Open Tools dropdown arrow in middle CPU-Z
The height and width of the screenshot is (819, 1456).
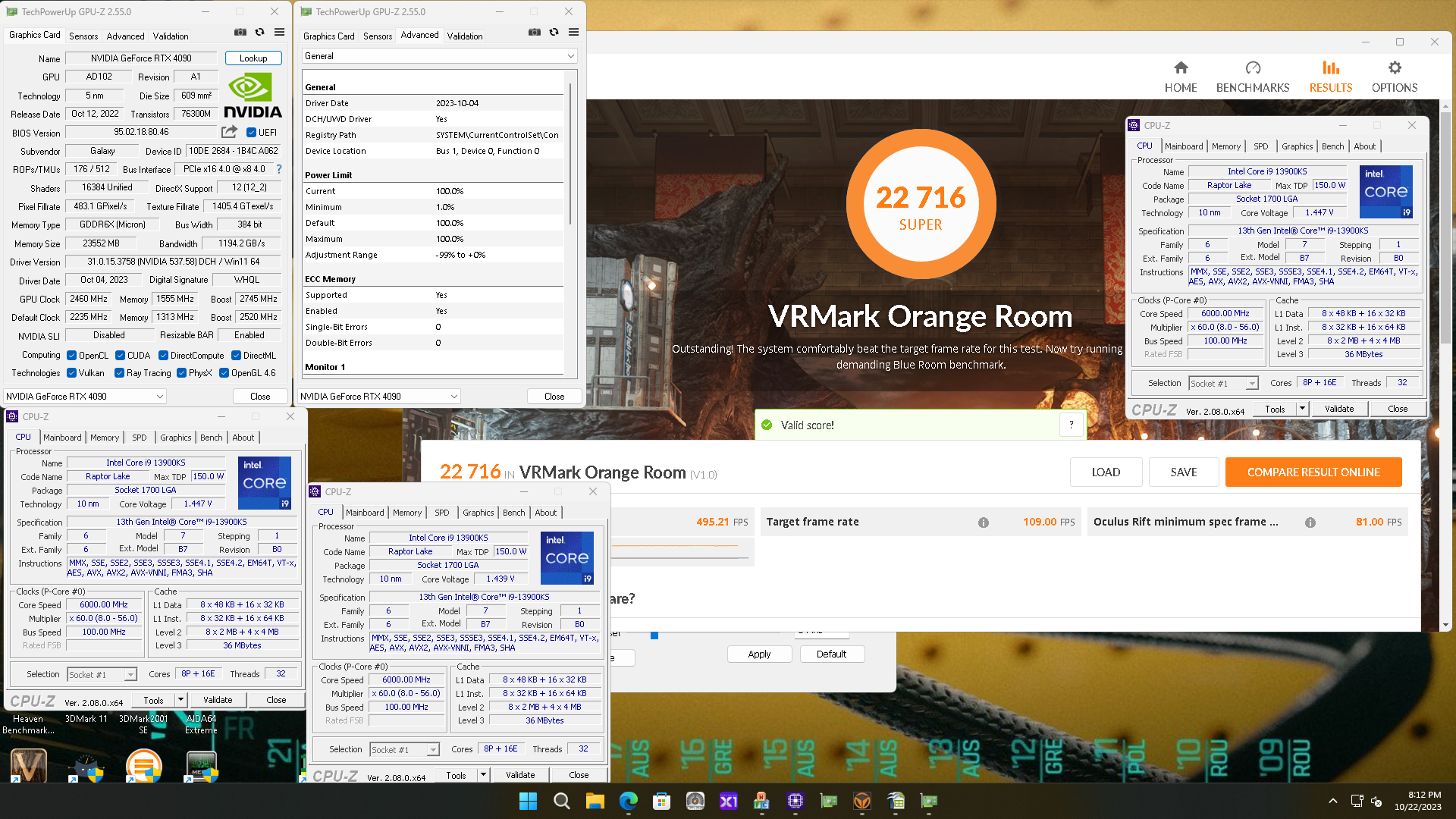[483, 775]
